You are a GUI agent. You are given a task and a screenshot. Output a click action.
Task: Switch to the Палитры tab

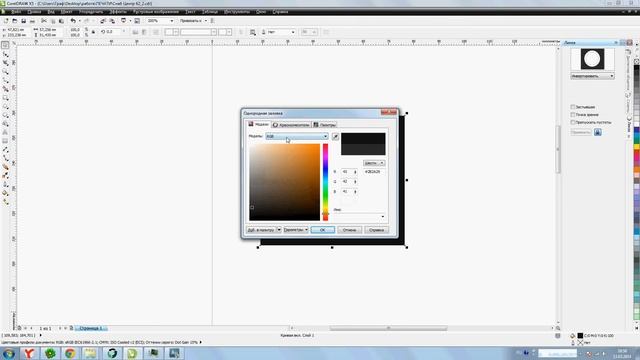coord(324,125)
